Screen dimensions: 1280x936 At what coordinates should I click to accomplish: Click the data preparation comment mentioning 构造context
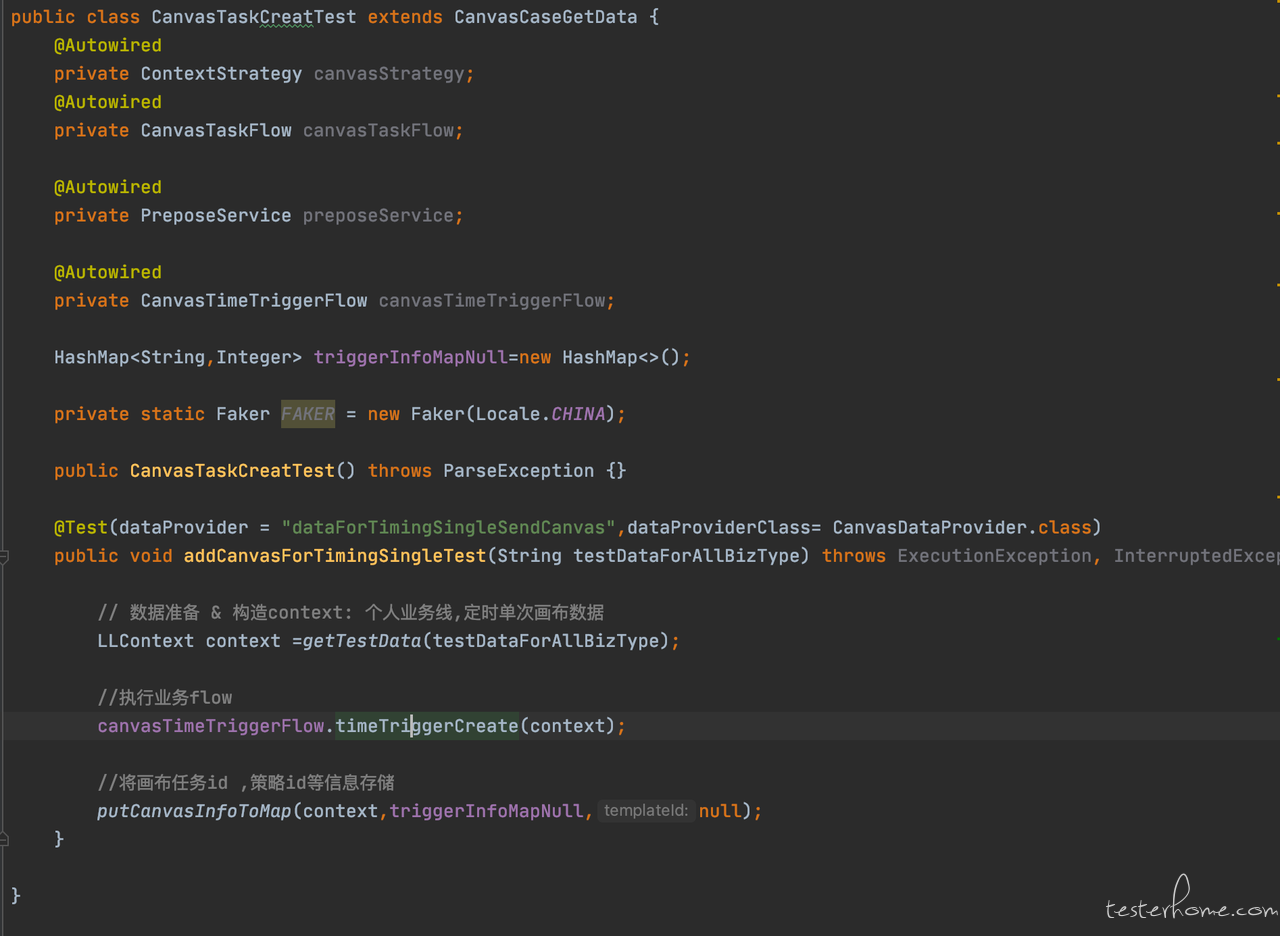point(351,613)
